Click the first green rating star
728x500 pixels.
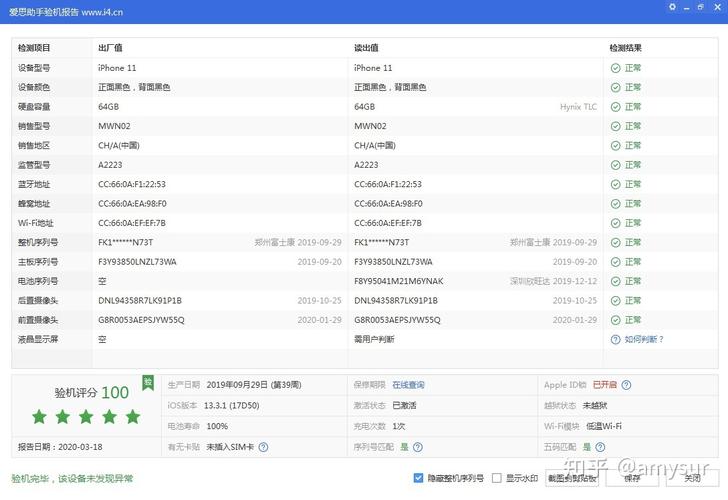39,416
